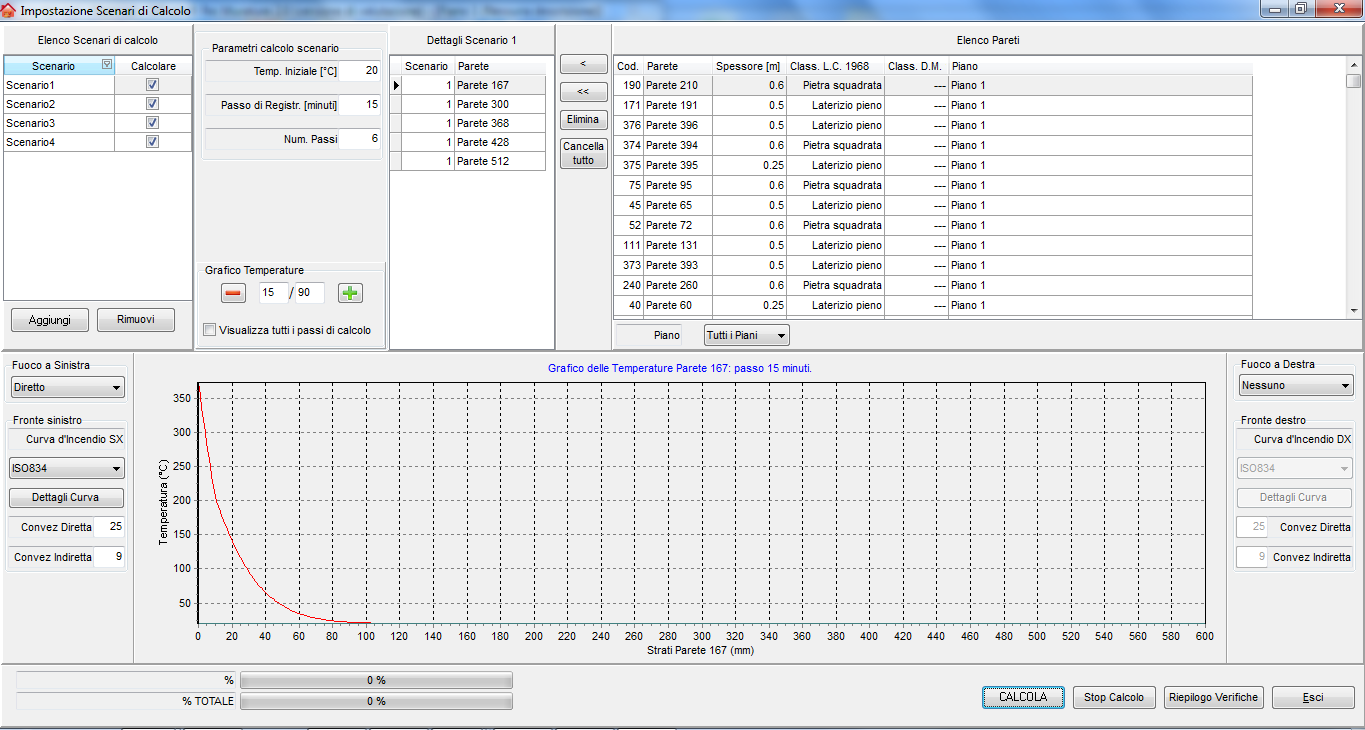Click the filter icon in Scenario column header
The height and width of the screenshot is (730, 1365).
point(107,65)
